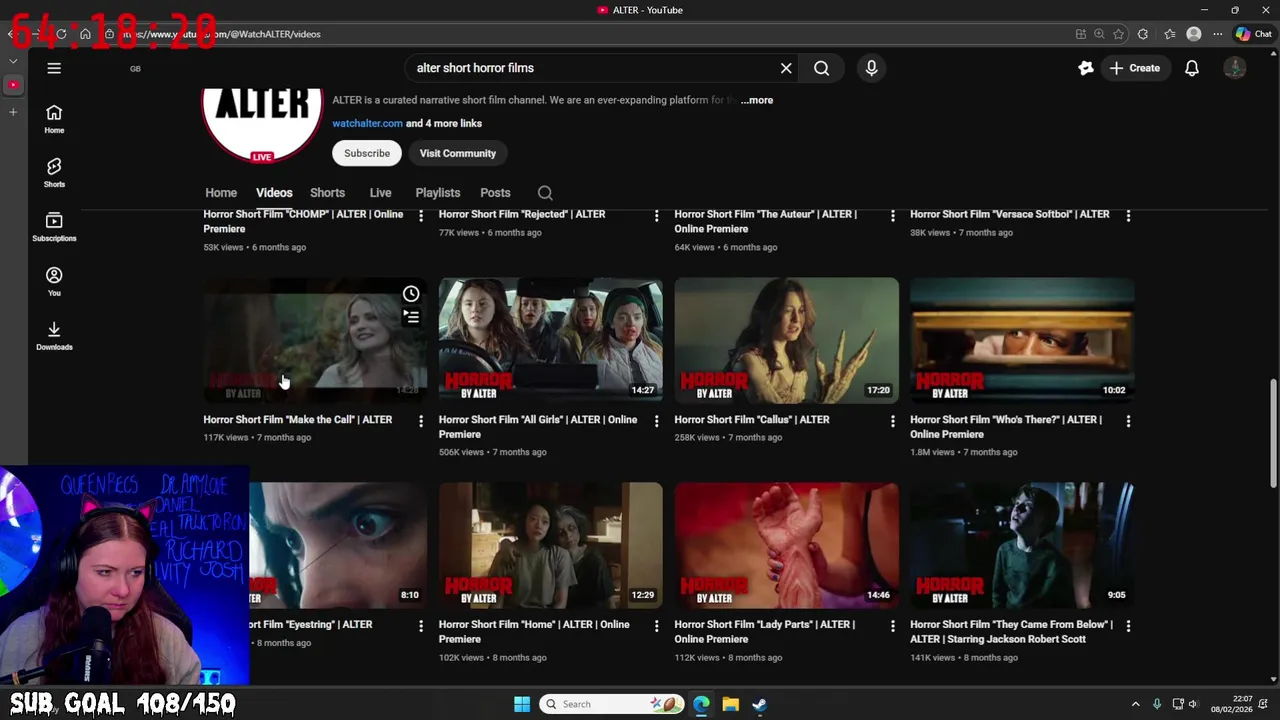Click the magnifier search button
Screen dimensions: 1280x720
point(821,68)
